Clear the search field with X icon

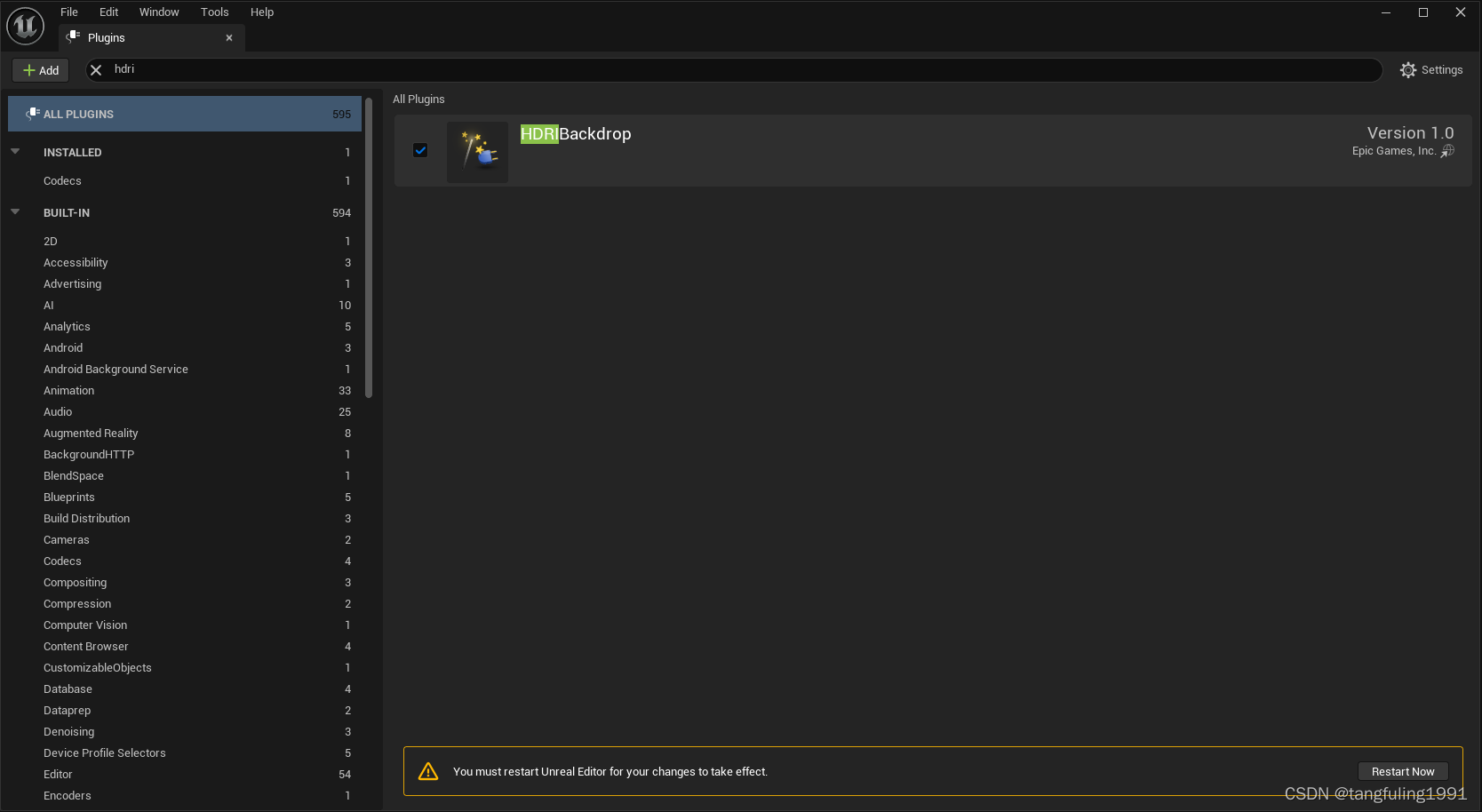pyautogui.click(x=96, y=70)
